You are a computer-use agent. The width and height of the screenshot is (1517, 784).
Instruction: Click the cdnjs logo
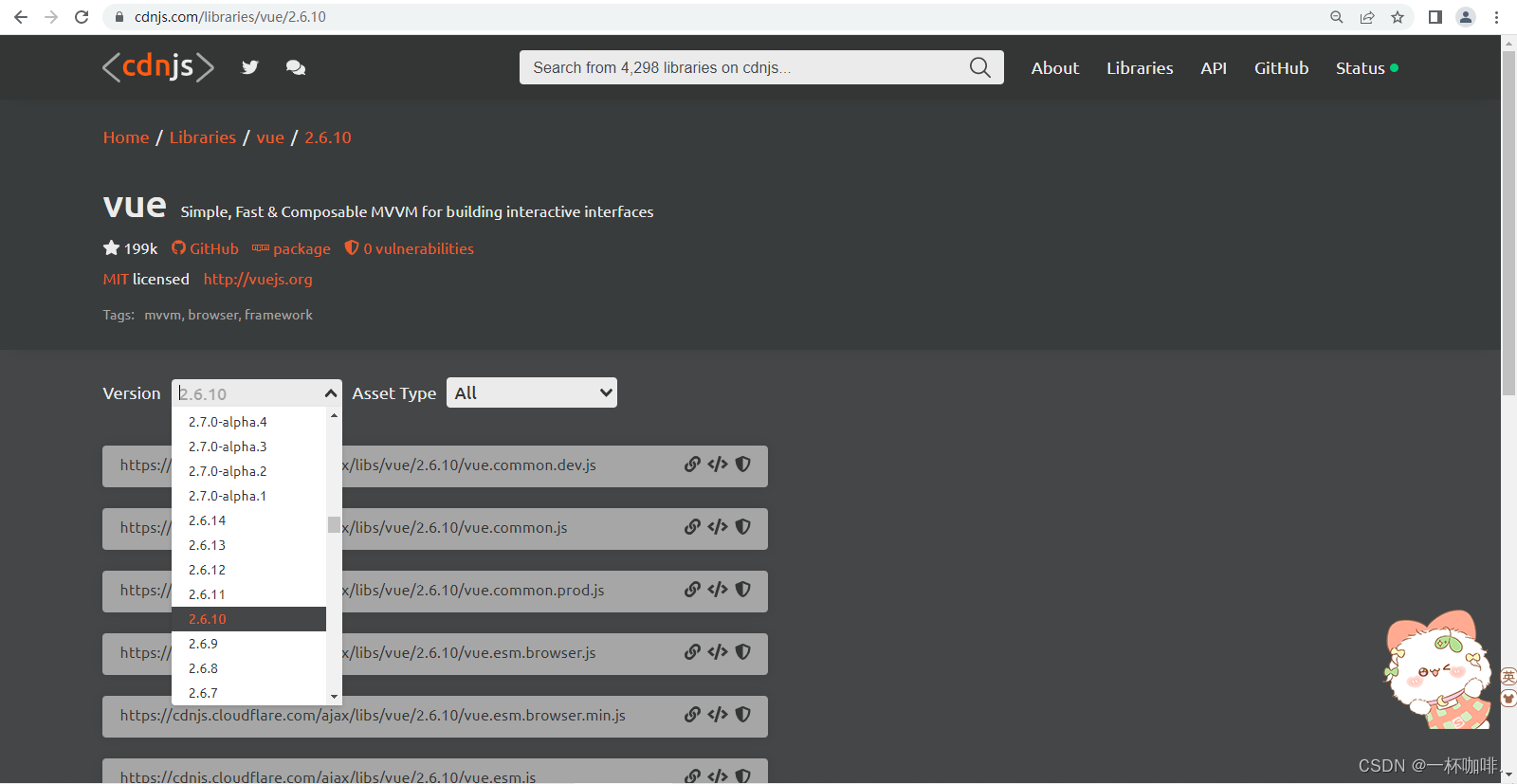(158, 66)
